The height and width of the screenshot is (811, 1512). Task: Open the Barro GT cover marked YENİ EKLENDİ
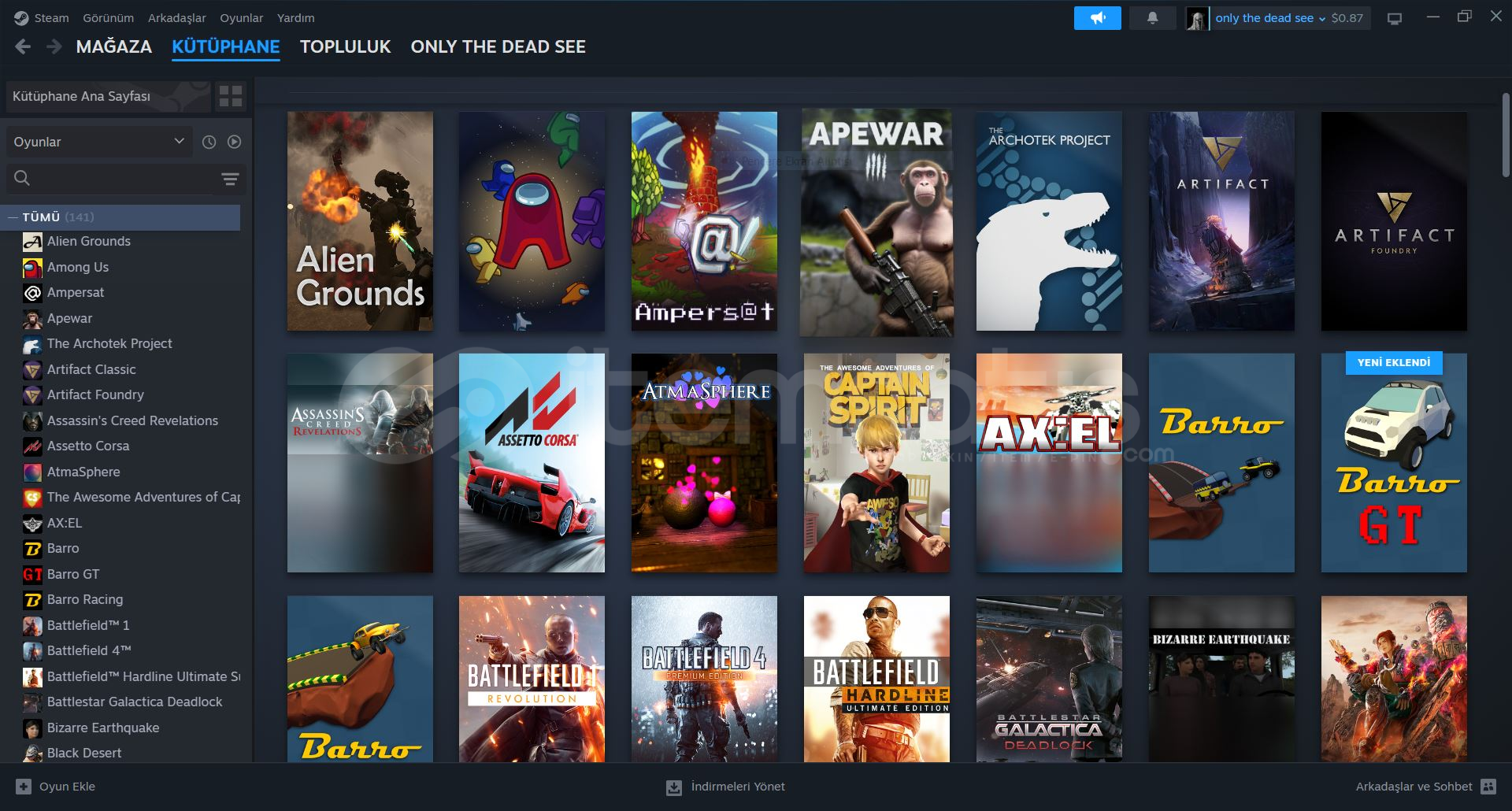(x=1394, y=463)
